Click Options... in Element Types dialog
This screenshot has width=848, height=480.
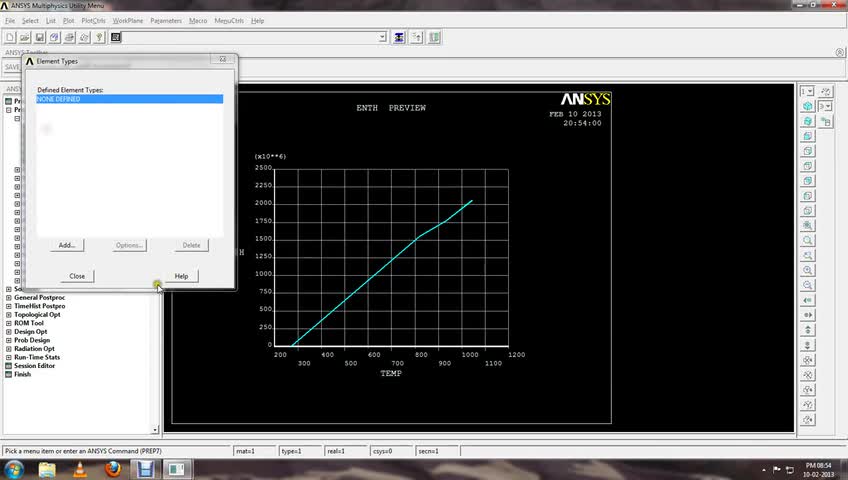click(x=129, y=245)
